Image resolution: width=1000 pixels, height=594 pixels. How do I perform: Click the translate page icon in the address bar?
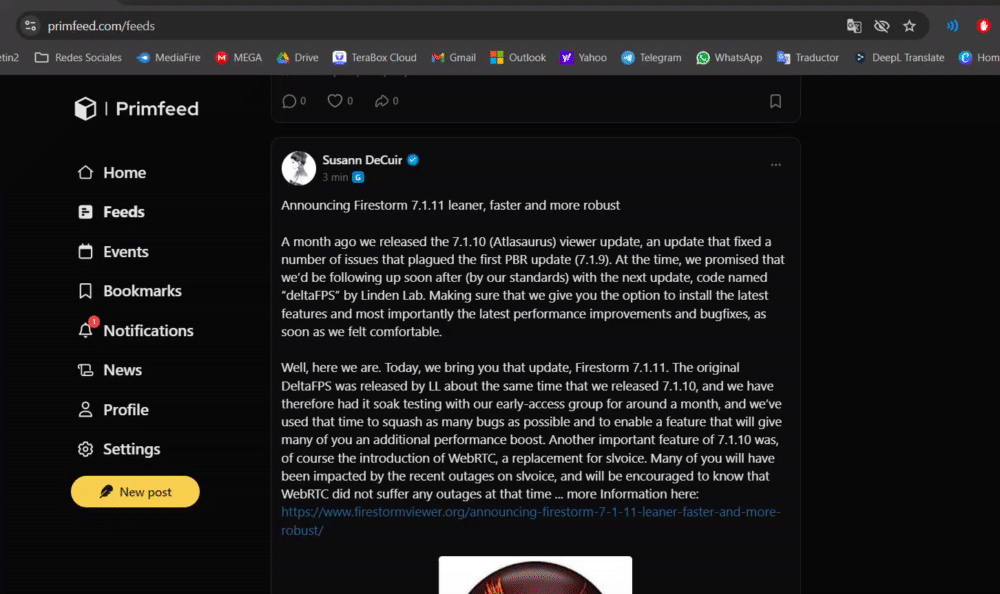click(x=853, y=26)
